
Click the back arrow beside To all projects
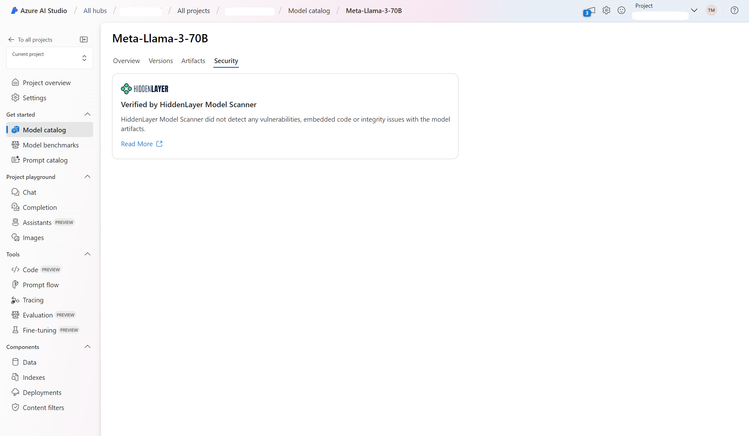(11, 40)
